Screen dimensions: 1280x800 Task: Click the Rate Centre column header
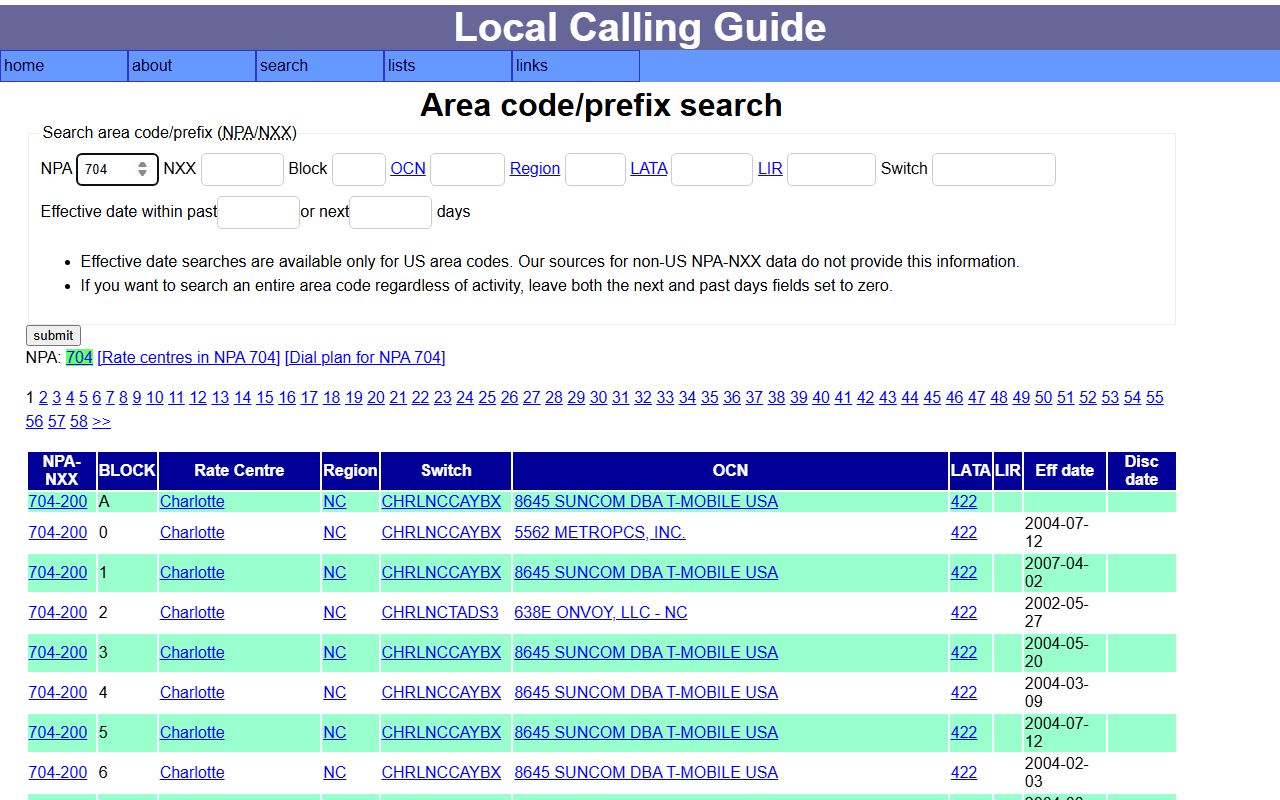pyautogui.click(x=239, y=471)
